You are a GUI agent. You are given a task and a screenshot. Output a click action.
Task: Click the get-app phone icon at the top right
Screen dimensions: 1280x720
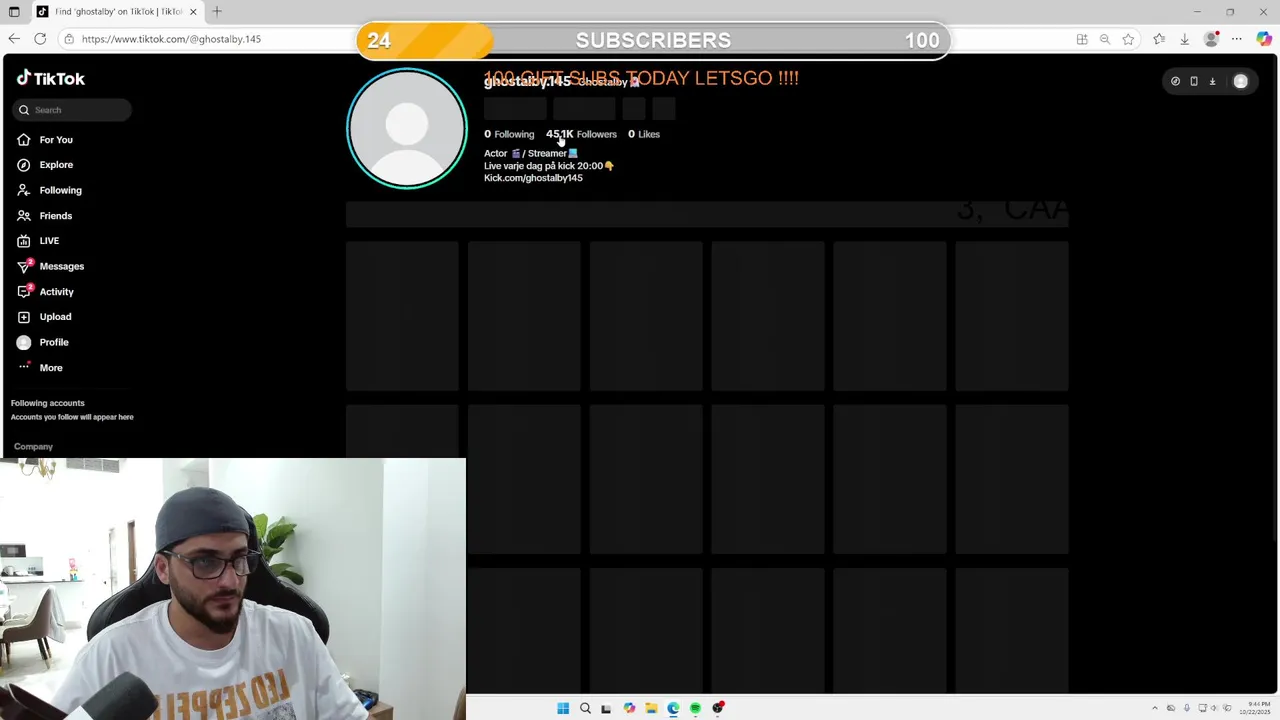(1194, 82)
